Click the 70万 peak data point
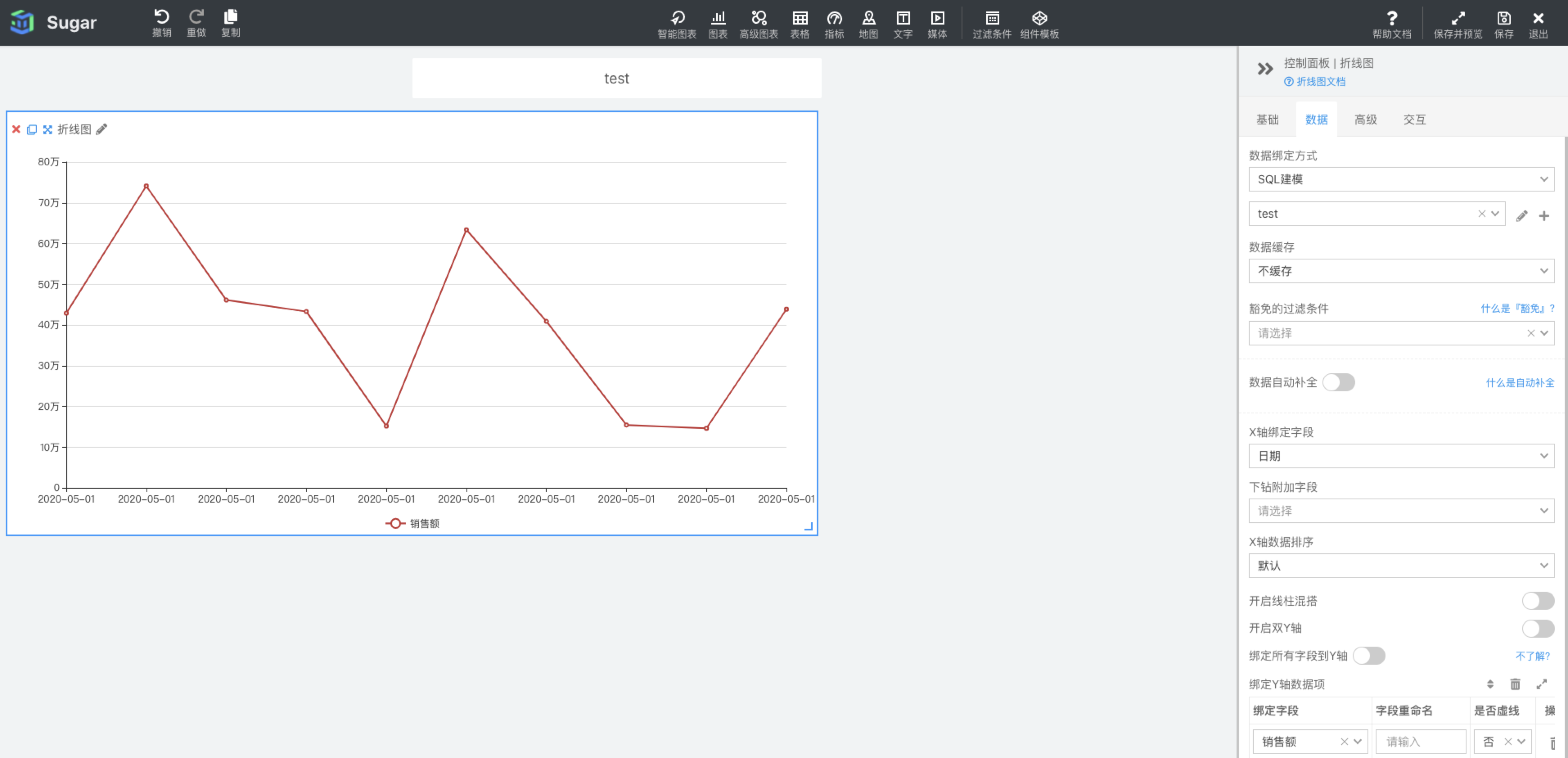This screenshot has height=758, width=1568. point(146,186)
